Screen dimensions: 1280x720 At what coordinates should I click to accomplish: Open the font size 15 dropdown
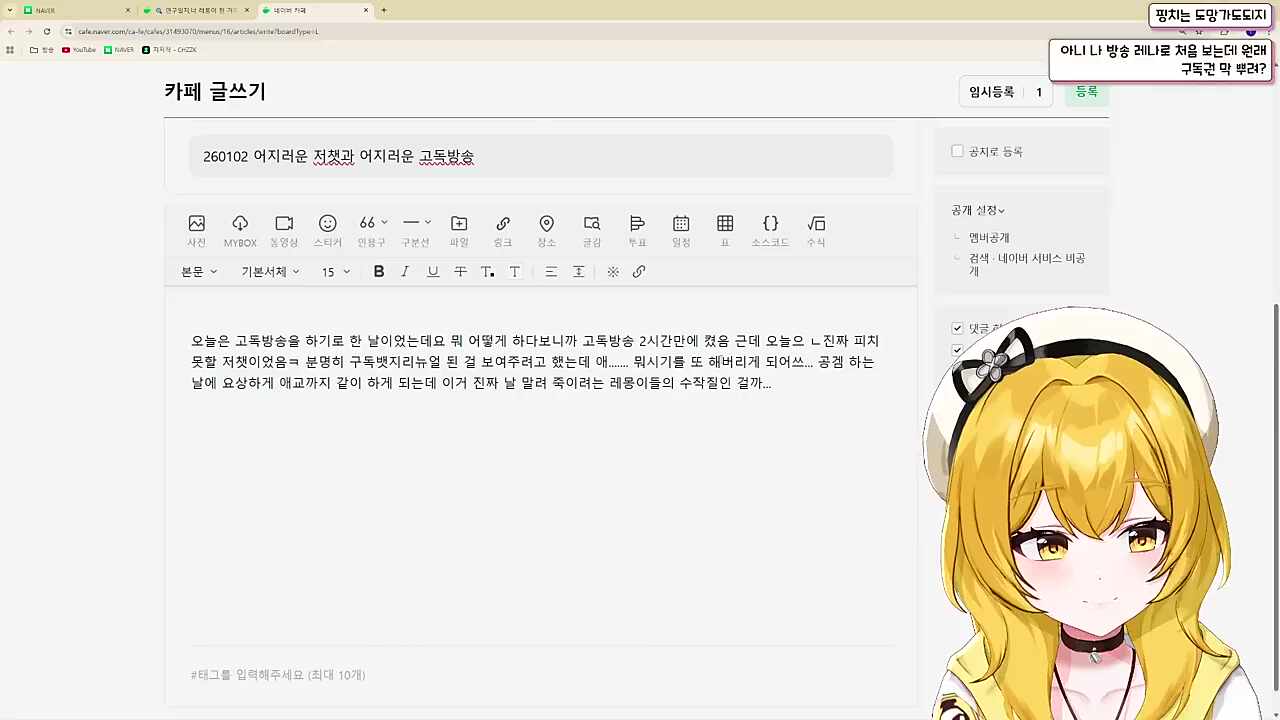(336, 272)
